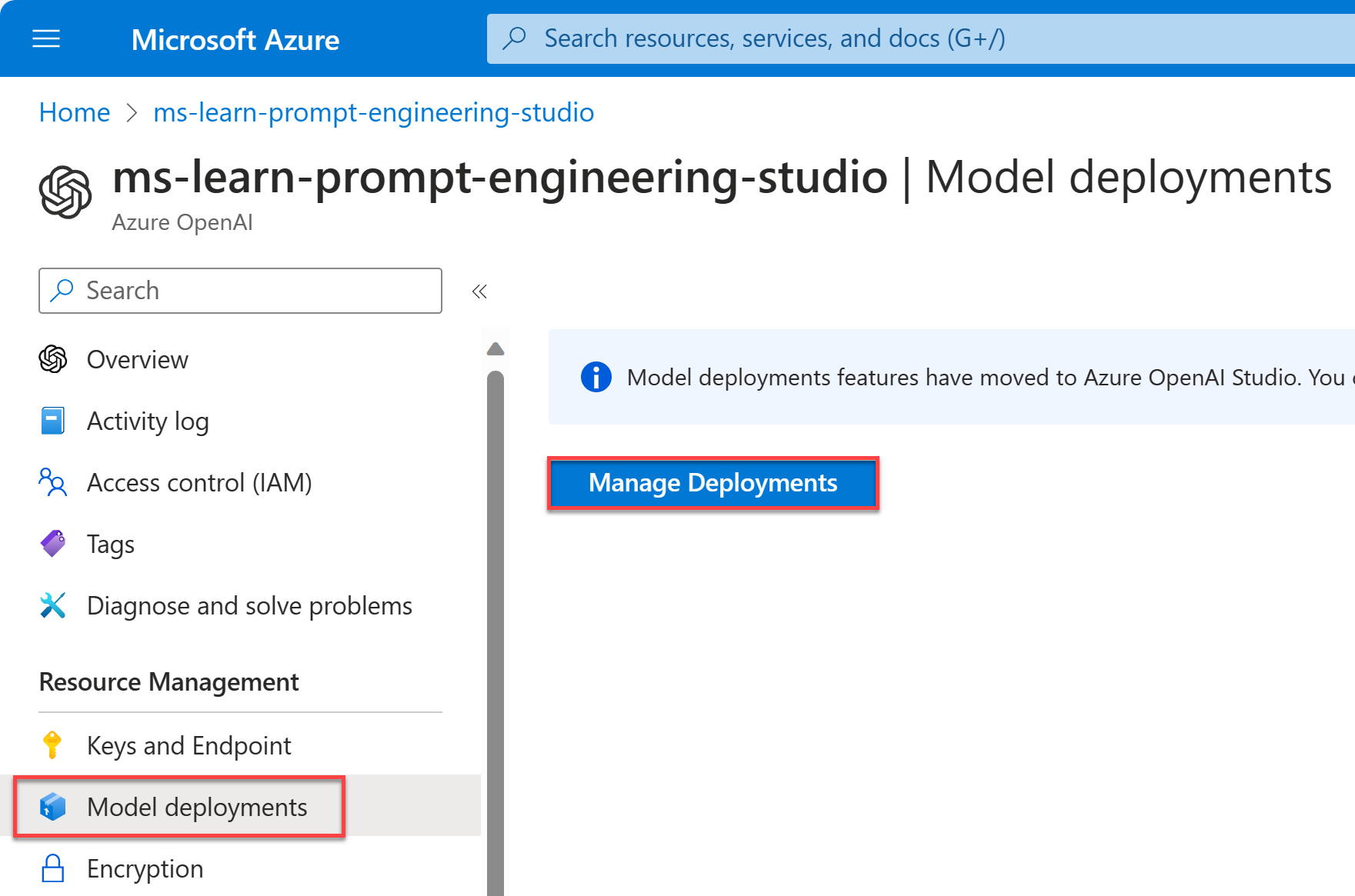The width and height of the screenshot is (1355, 896).
Task: Select the Activity log icon
Action: 52,421
